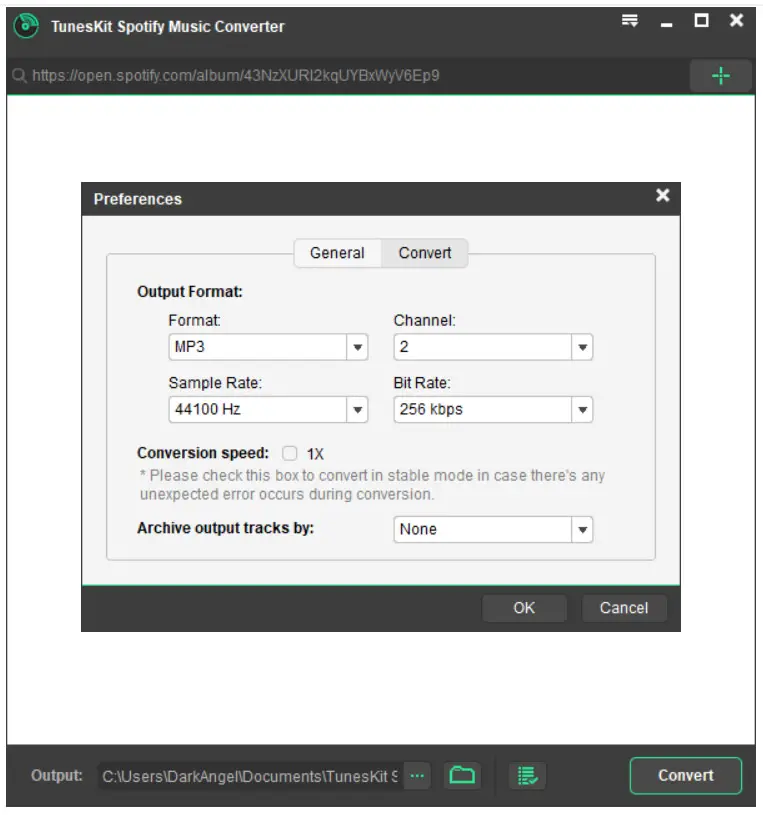
Task: Click the Conversion speed label
Action: (x=203, y=453)
